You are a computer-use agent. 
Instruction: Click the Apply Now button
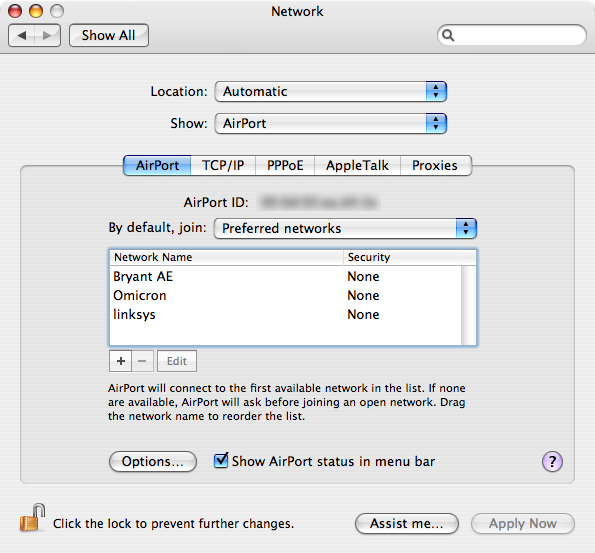pos(523,524)
